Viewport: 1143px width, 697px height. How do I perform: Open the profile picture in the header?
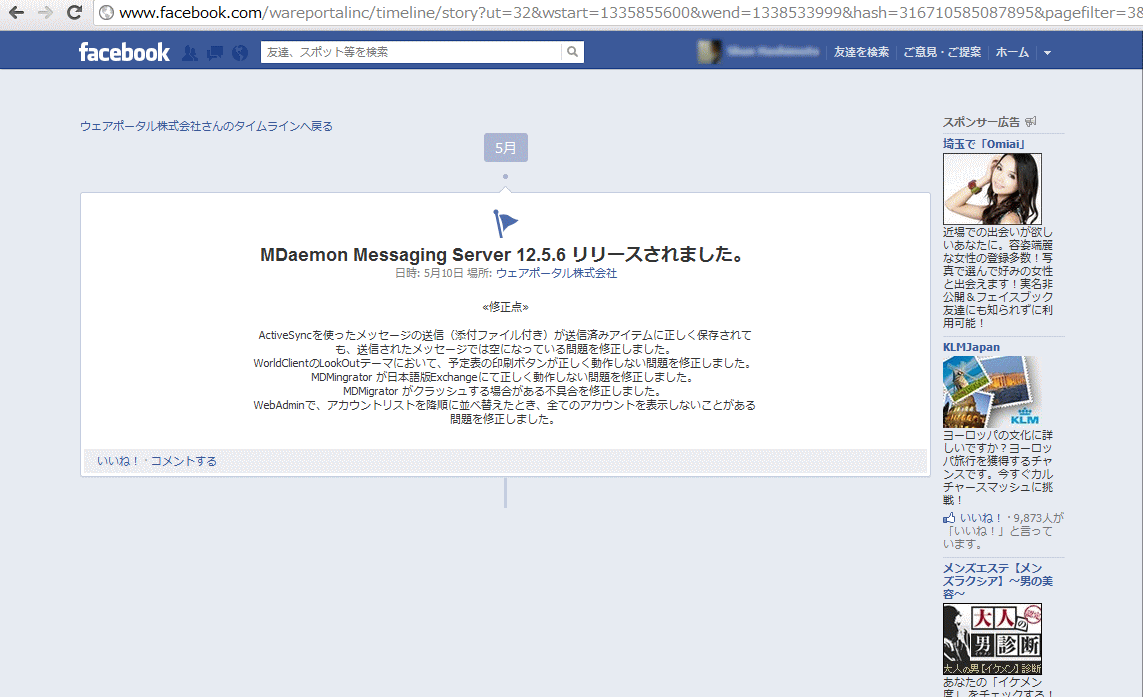click(x=709, y=52)
